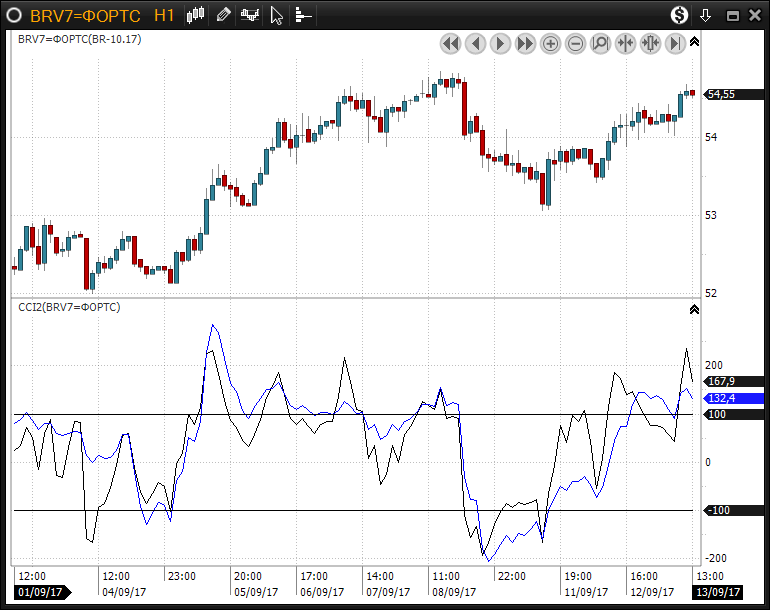Click the H1 timeframe label
This screenshot has width=770, height=610.
pyautogui.click(x=165, y=15)
